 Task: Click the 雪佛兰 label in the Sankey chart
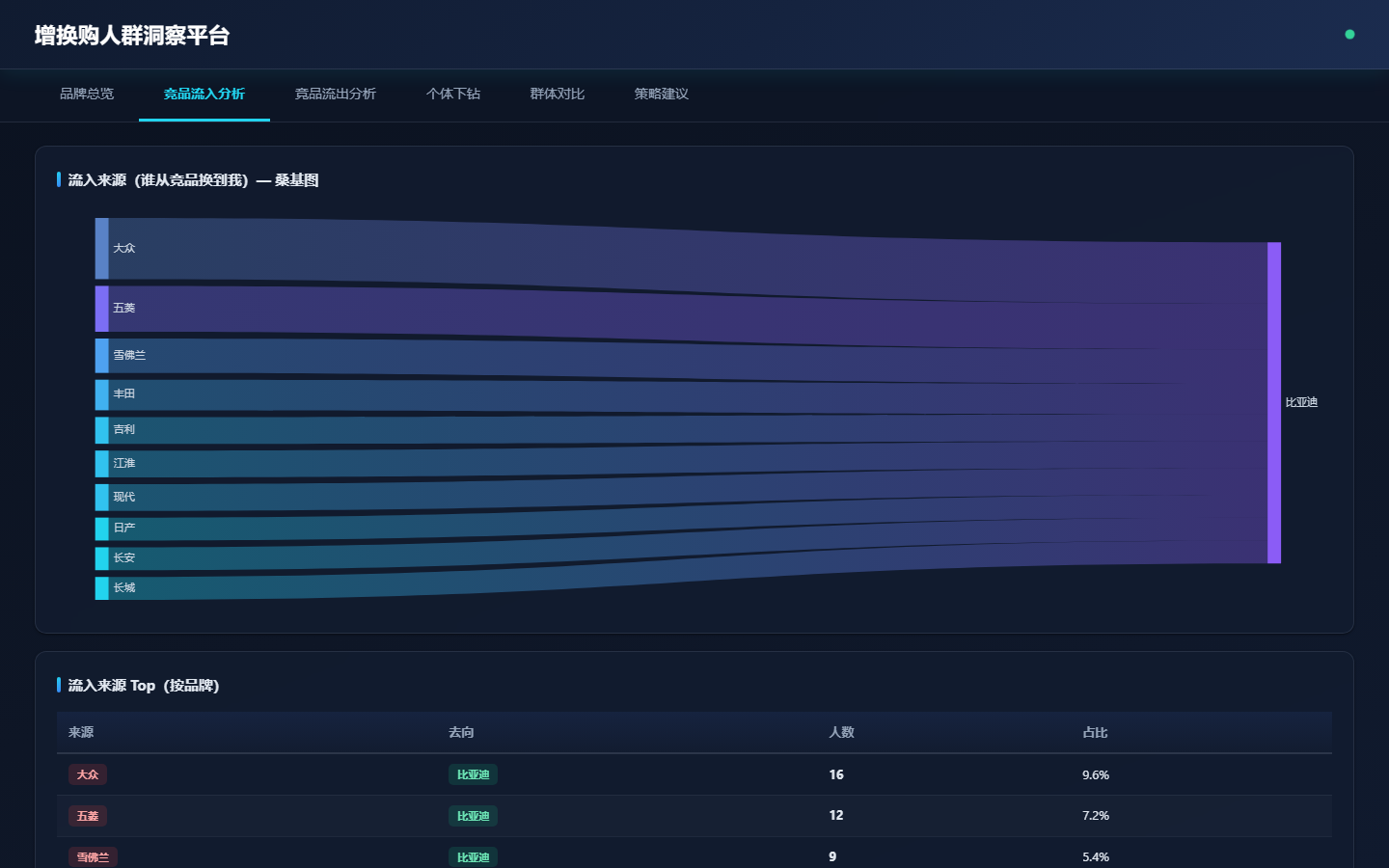pos(129,355)
